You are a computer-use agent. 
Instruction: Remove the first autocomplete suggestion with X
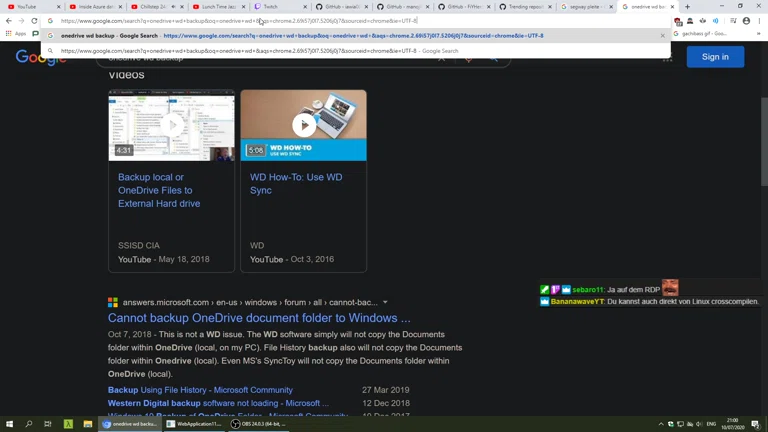tap(662, 36)
